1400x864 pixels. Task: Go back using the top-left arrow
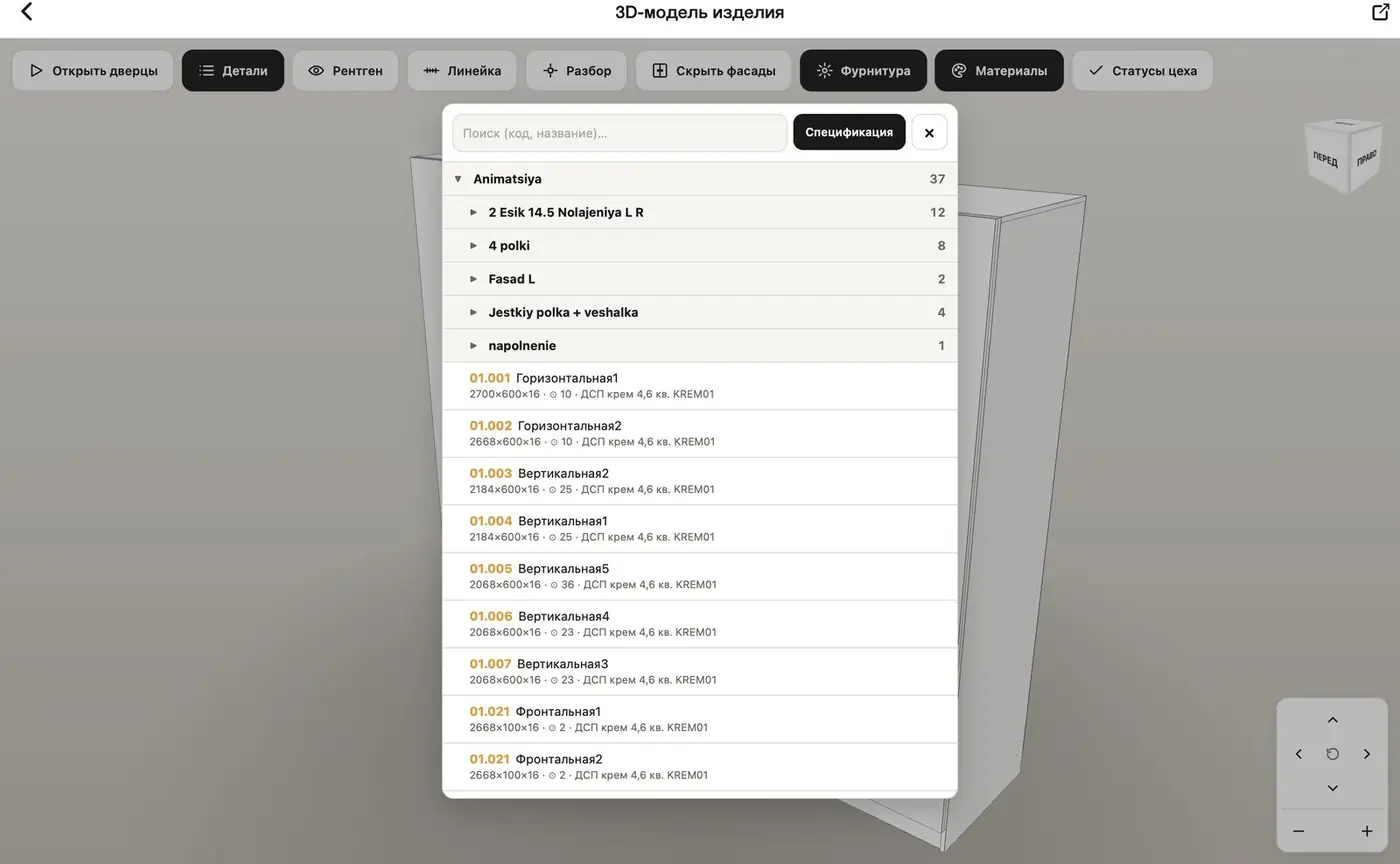tap(27, 12)
